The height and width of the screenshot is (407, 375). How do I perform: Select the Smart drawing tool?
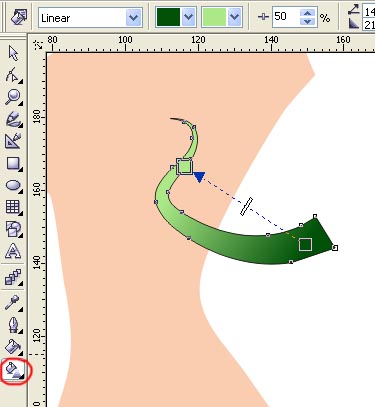coord(13,141)
